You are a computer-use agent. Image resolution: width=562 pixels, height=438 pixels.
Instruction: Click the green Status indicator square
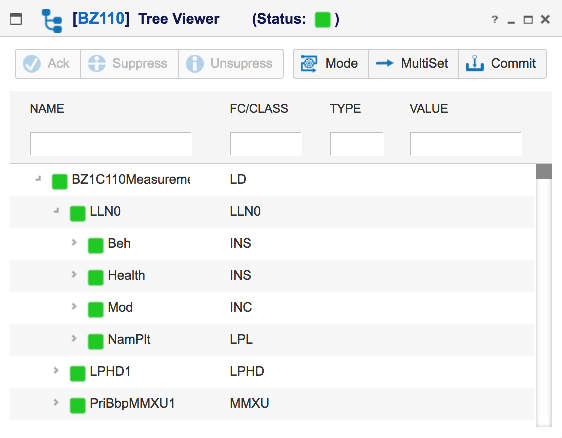(x=322, y=19)
